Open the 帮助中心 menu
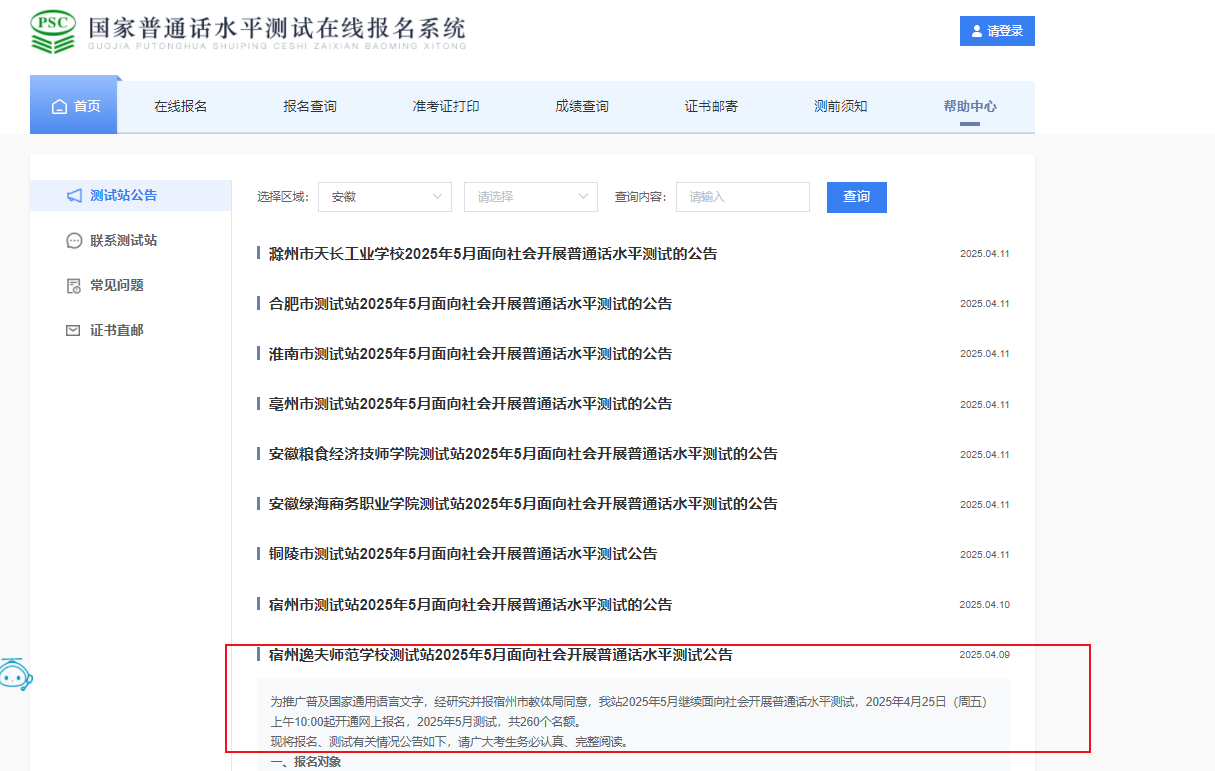This screenshot has height=771, width=1215. 970,106
